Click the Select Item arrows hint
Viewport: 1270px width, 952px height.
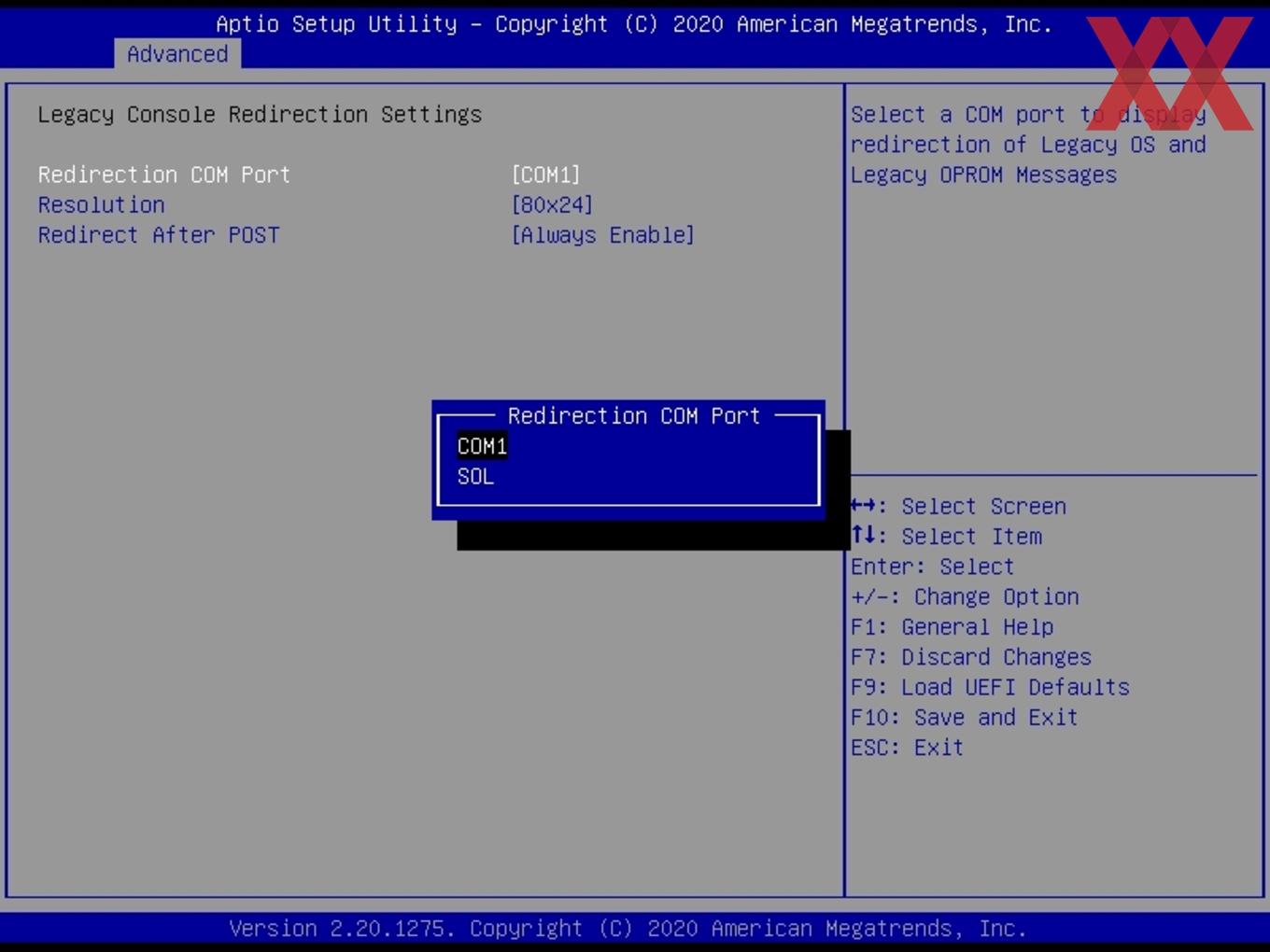click(x=946, y=537)
